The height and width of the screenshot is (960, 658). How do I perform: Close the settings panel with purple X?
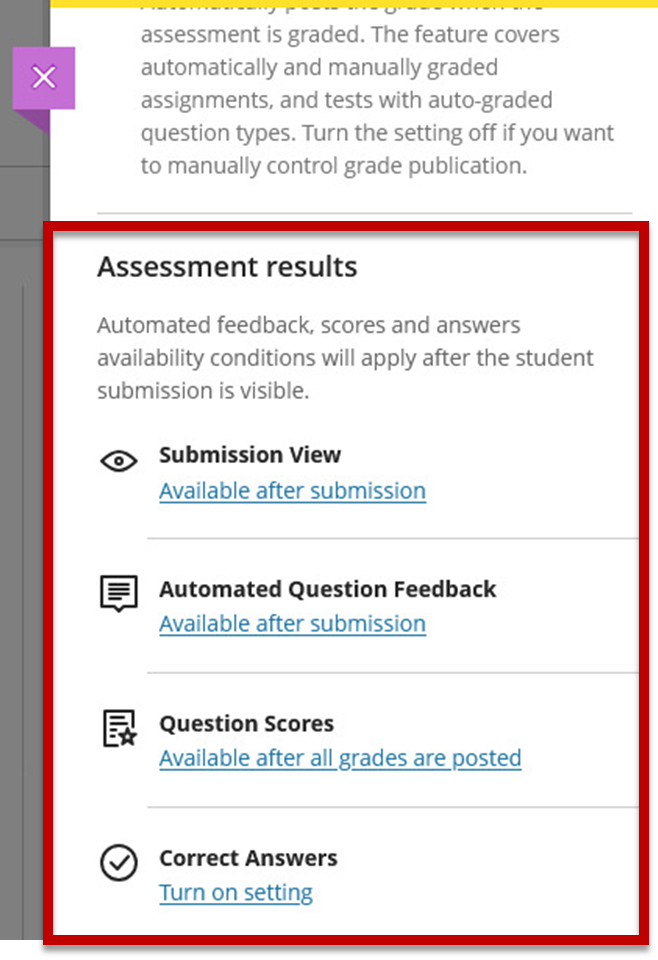pos(44,78)
